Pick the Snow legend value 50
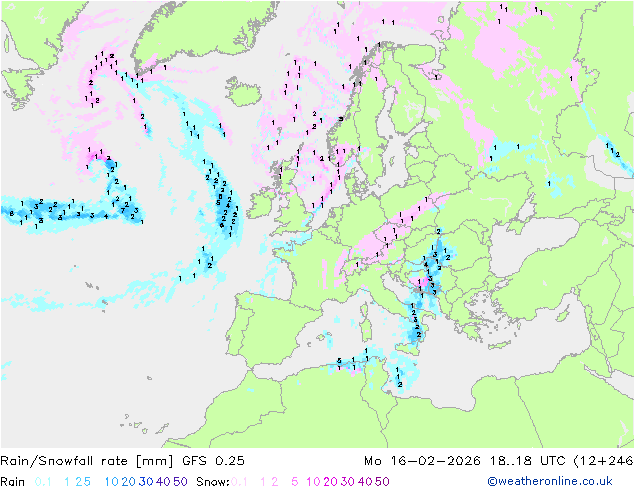 click(383, 482)
